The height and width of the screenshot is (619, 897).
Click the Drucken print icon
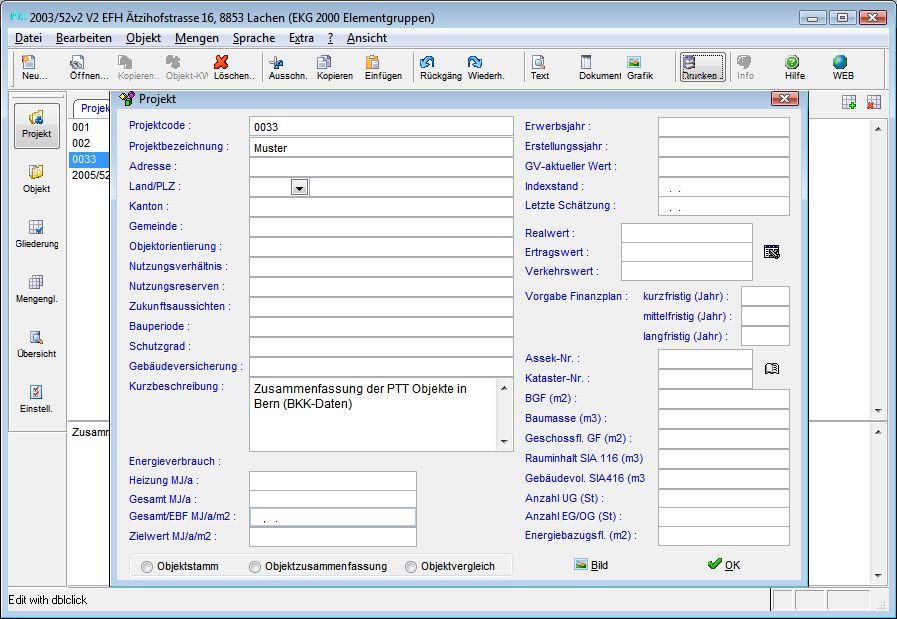702,67
